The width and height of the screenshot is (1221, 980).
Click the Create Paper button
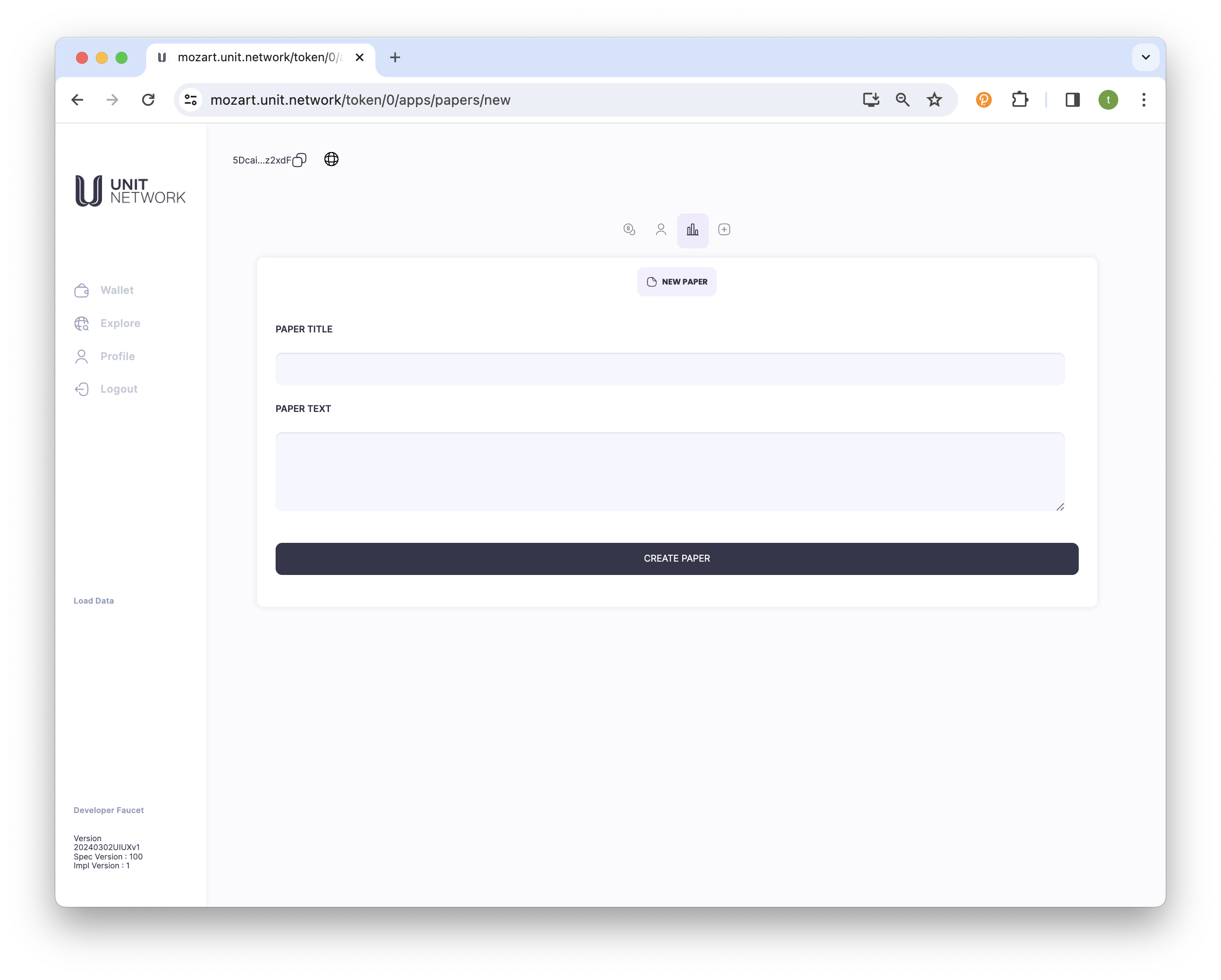click(x=676, y=559)
